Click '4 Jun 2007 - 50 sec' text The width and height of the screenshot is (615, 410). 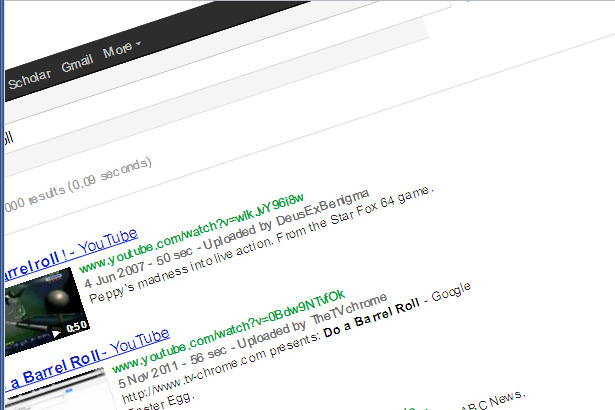point(139,267)
